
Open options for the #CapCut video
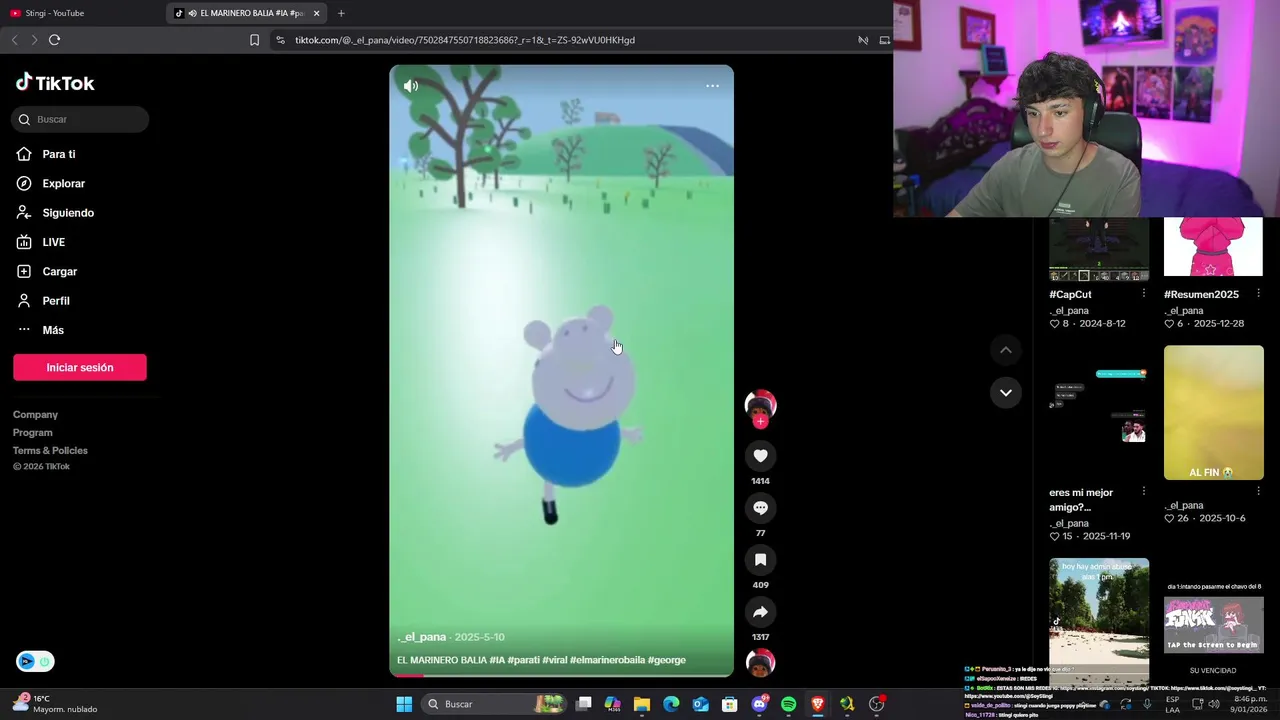1143,294
